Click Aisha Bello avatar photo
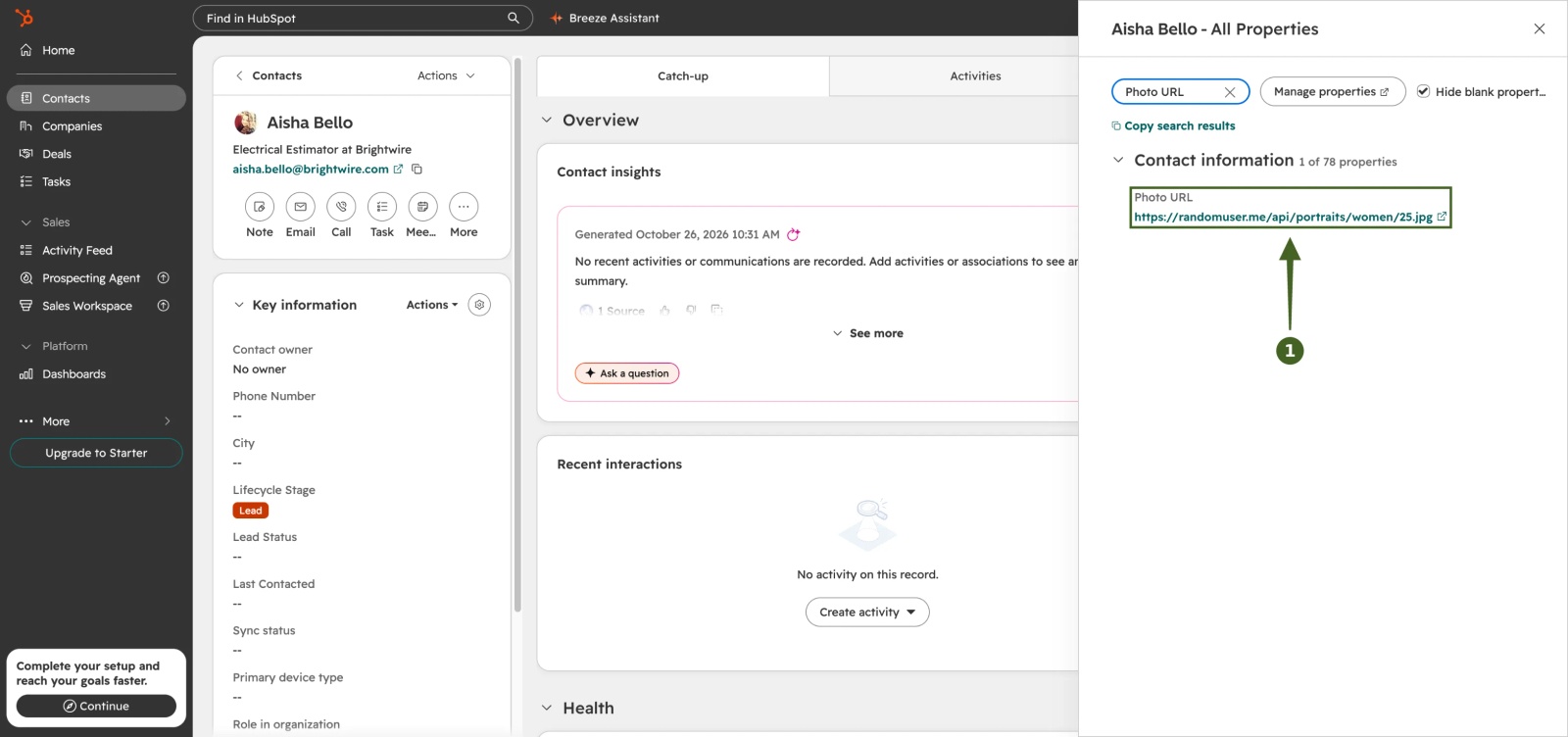Image resolution: width=1568 pixels, height=737 pixels. 245,123
